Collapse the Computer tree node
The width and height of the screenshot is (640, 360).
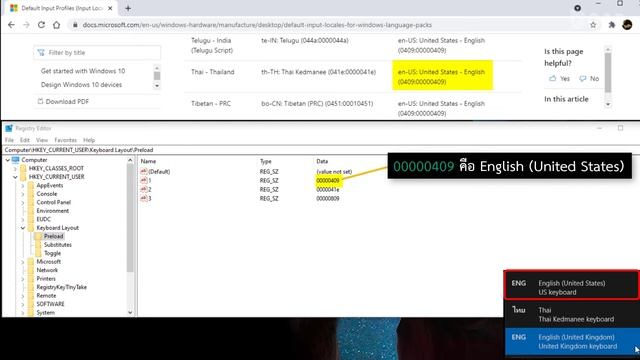point(8,160)
